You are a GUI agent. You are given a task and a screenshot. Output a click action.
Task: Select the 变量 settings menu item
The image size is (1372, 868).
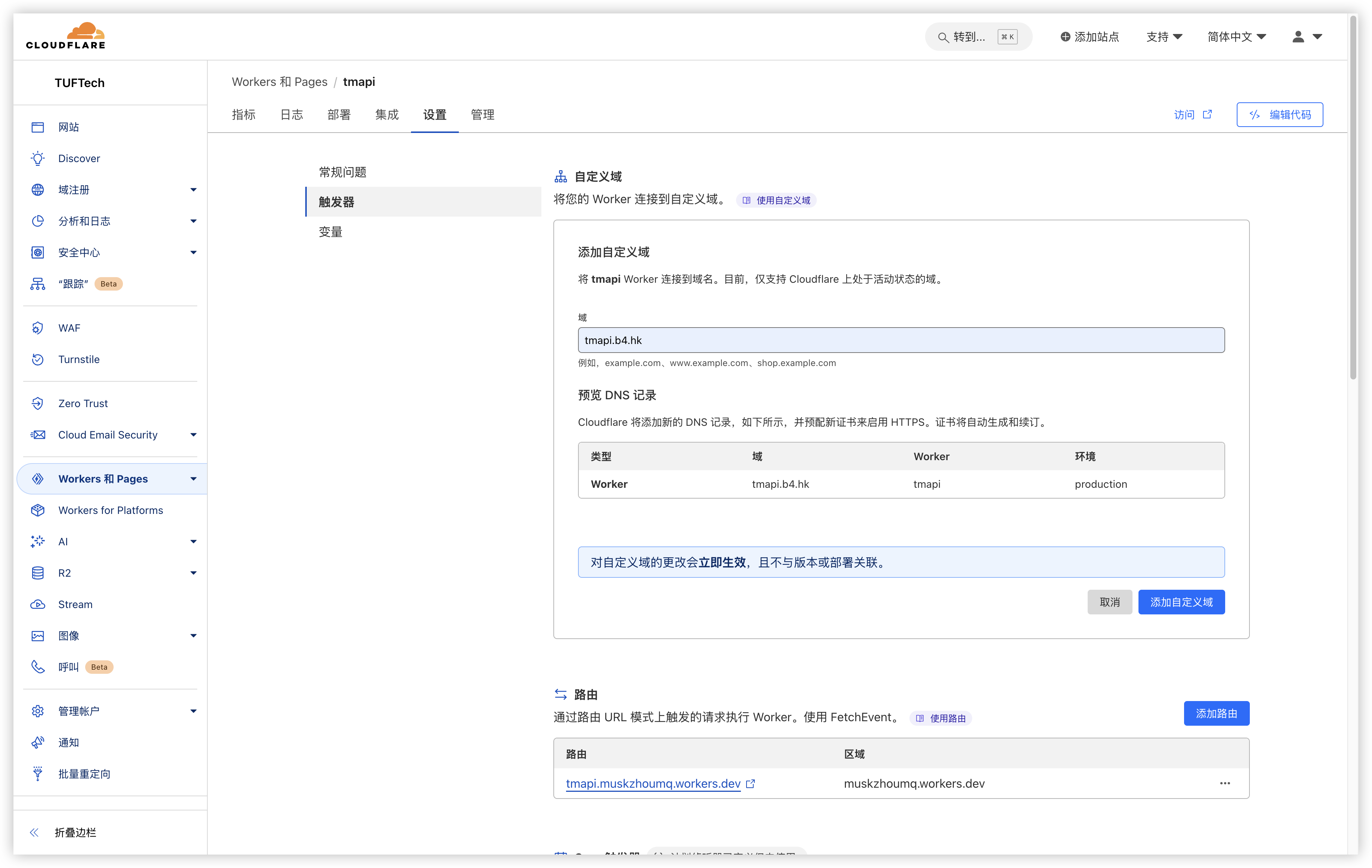[330, 232]
